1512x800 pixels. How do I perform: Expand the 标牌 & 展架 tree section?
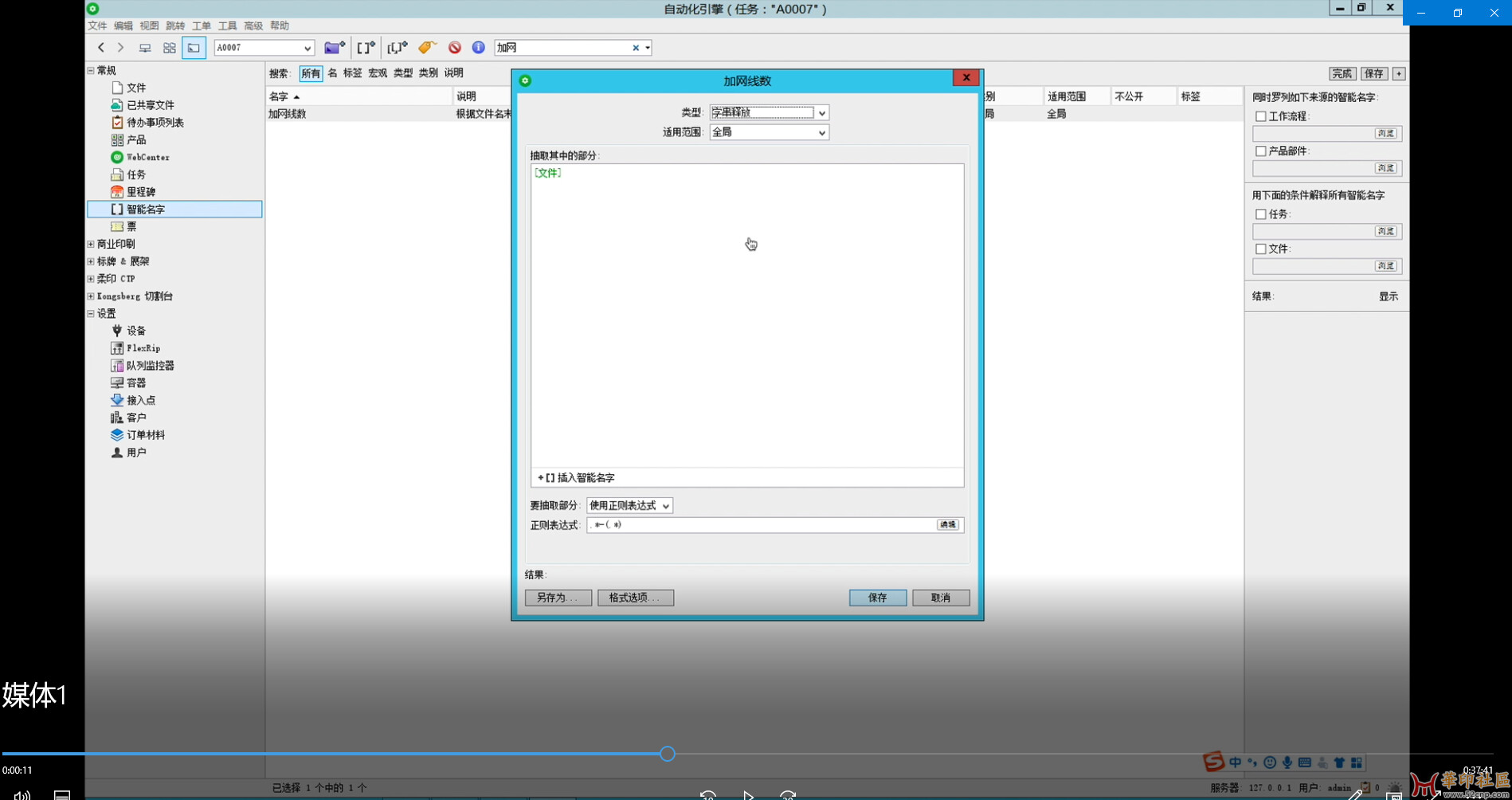point(91,262)
